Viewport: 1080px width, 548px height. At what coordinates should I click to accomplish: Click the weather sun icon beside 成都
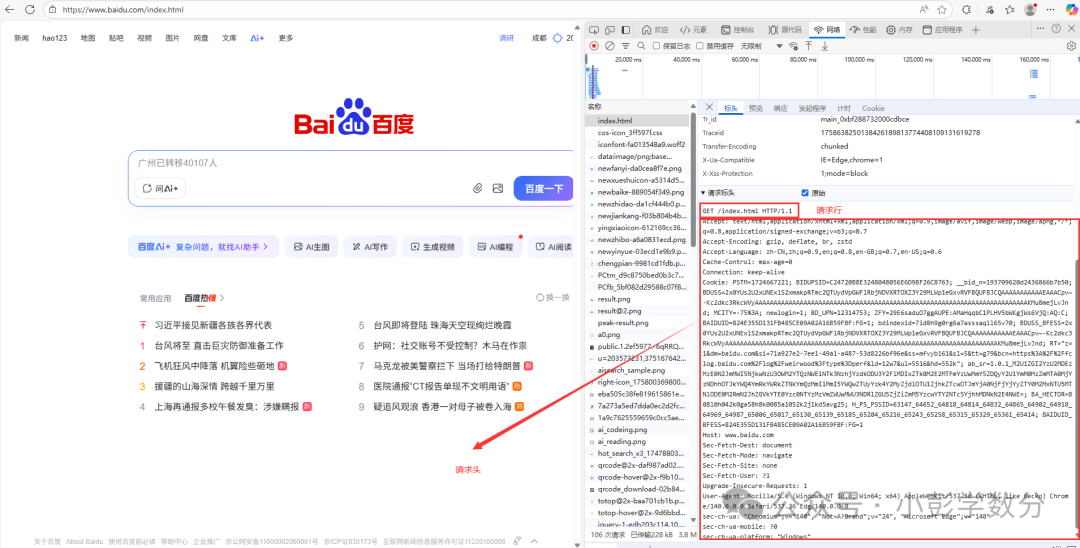(557, 38)
